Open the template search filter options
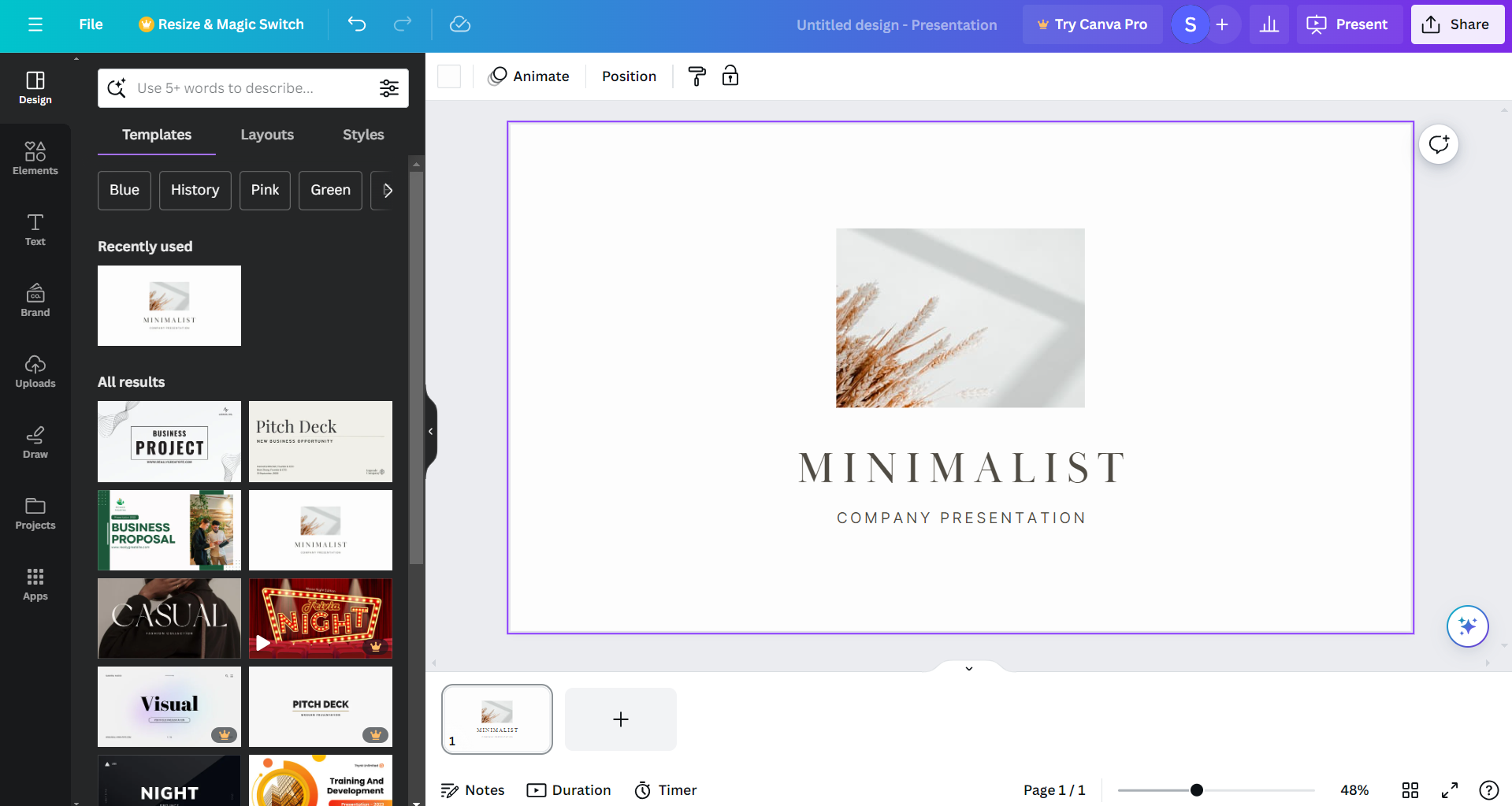 pyautogui.click(x=389, y=87)
